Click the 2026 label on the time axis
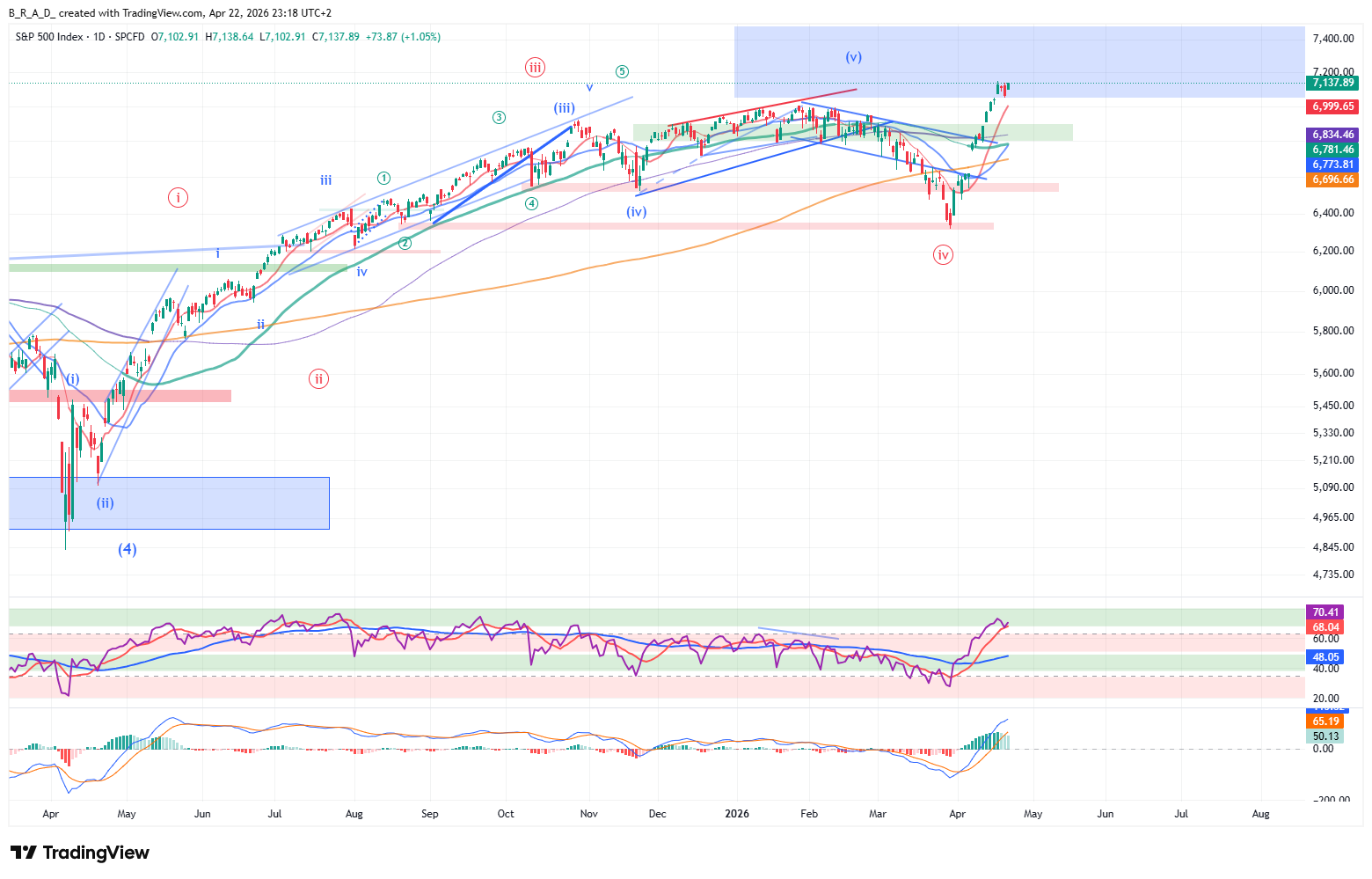The image size is (1372, 879). coord(737,814)
